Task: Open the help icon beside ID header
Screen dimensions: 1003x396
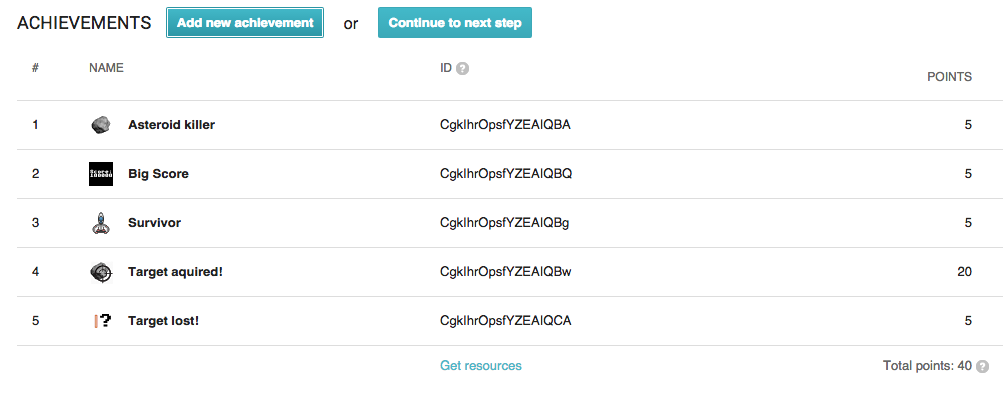Action: (x=462, y=68)
